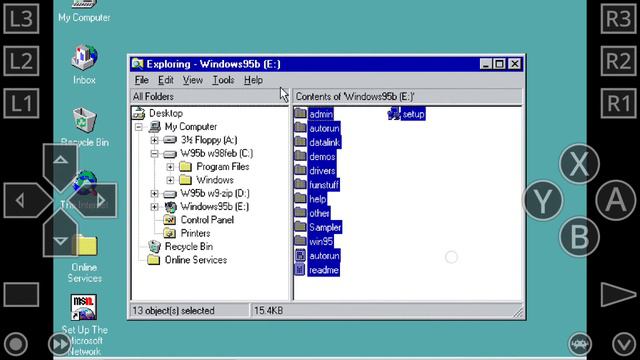Tap the D-pad up arrow
This screenshot has height=360, width=640.
60,167
